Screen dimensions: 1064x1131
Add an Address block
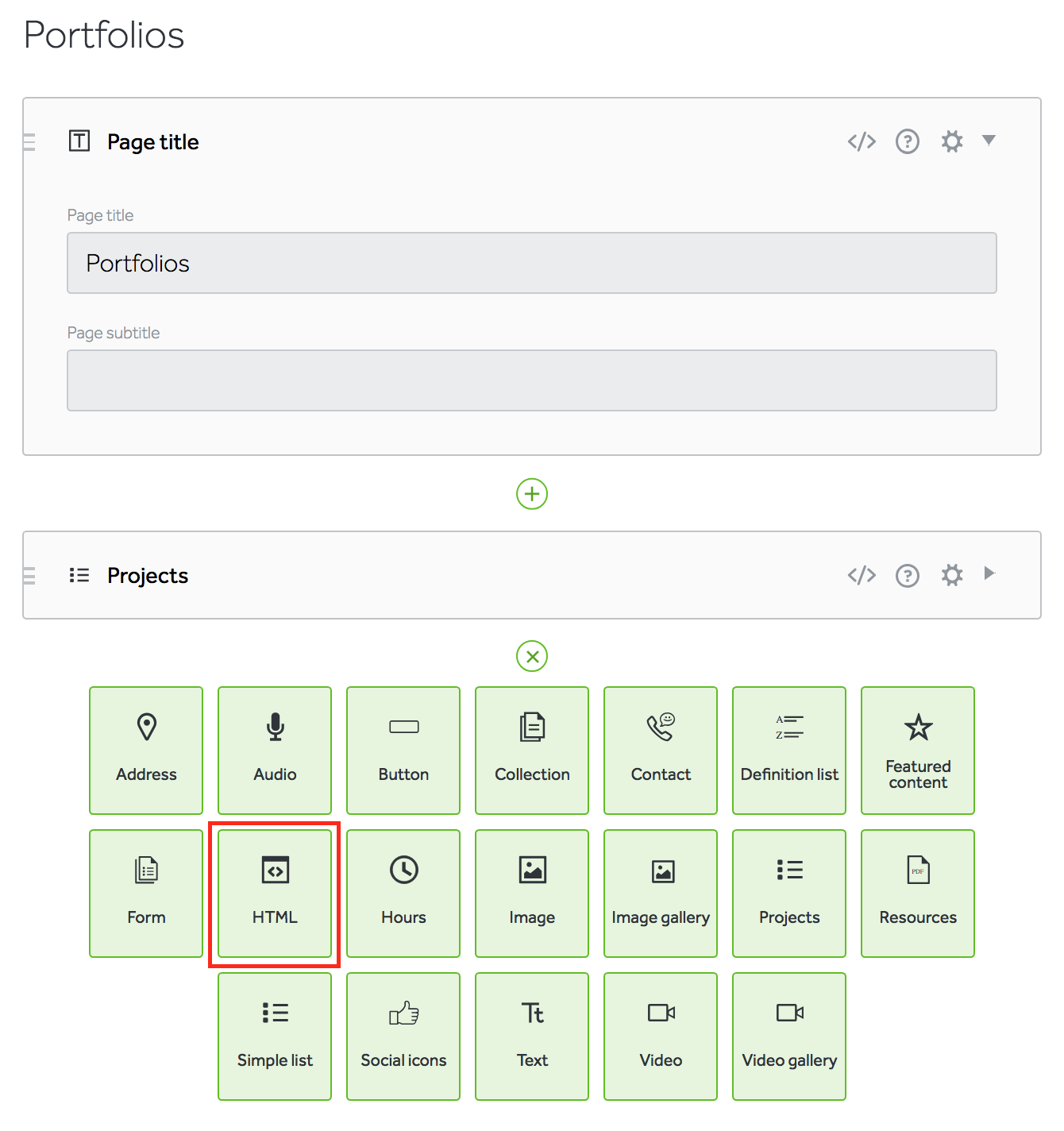pos(146,751)
